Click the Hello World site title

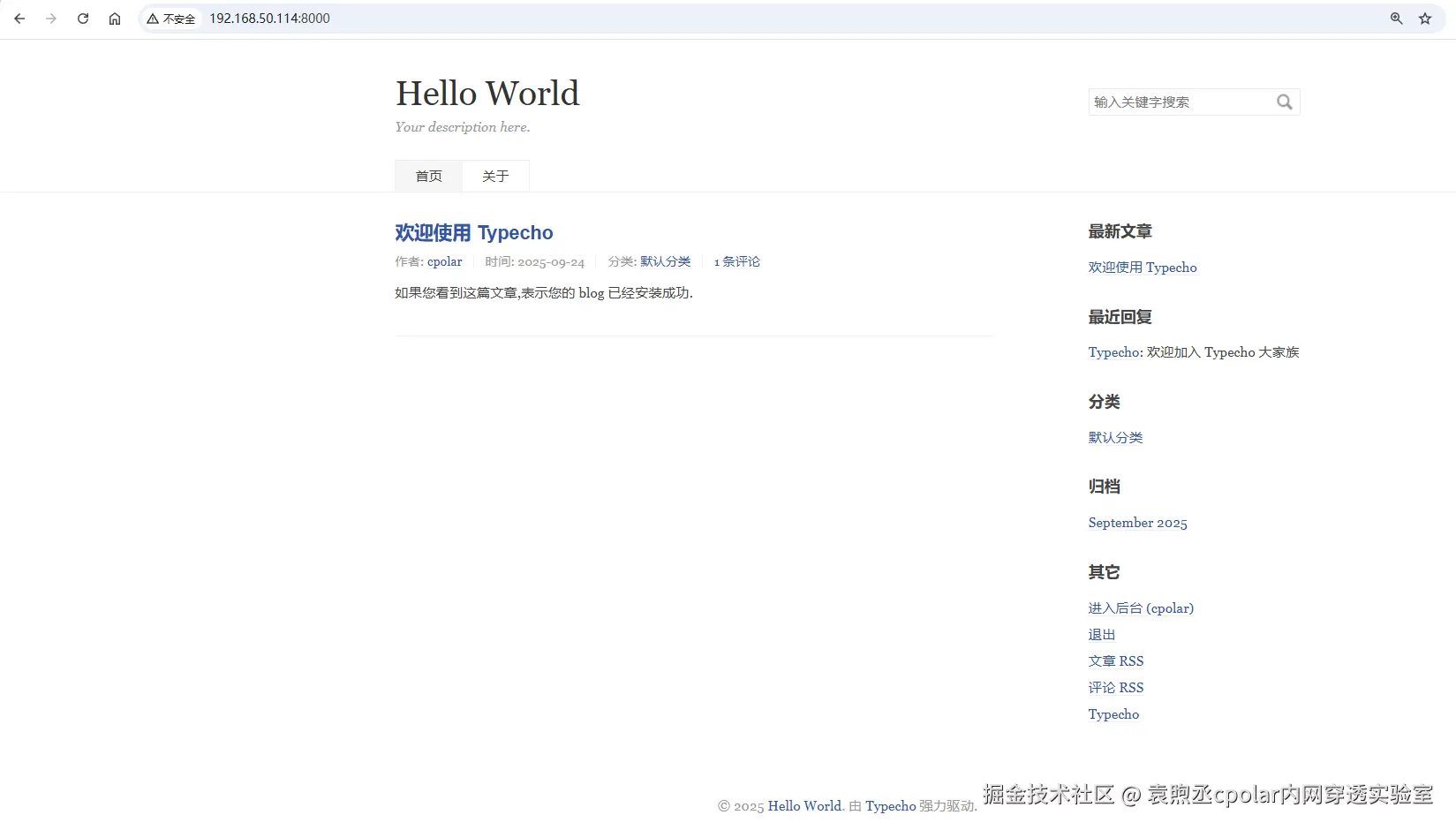[487, 94]
